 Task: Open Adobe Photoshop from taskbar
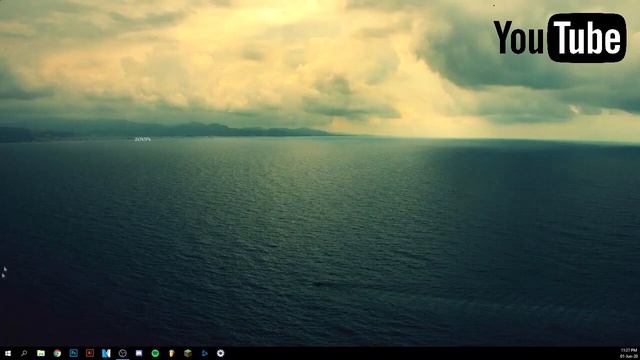[x=73, y=353]
